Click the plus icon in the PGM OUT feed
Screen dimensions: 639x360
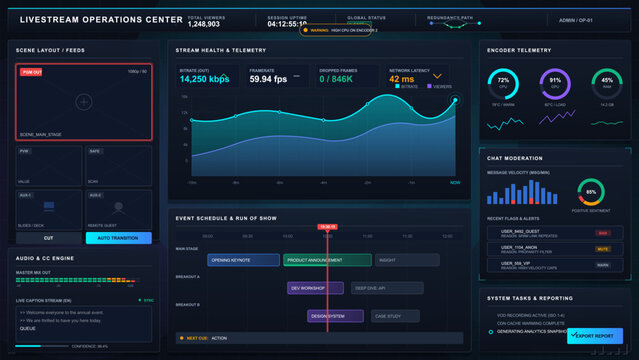[84, 102]
